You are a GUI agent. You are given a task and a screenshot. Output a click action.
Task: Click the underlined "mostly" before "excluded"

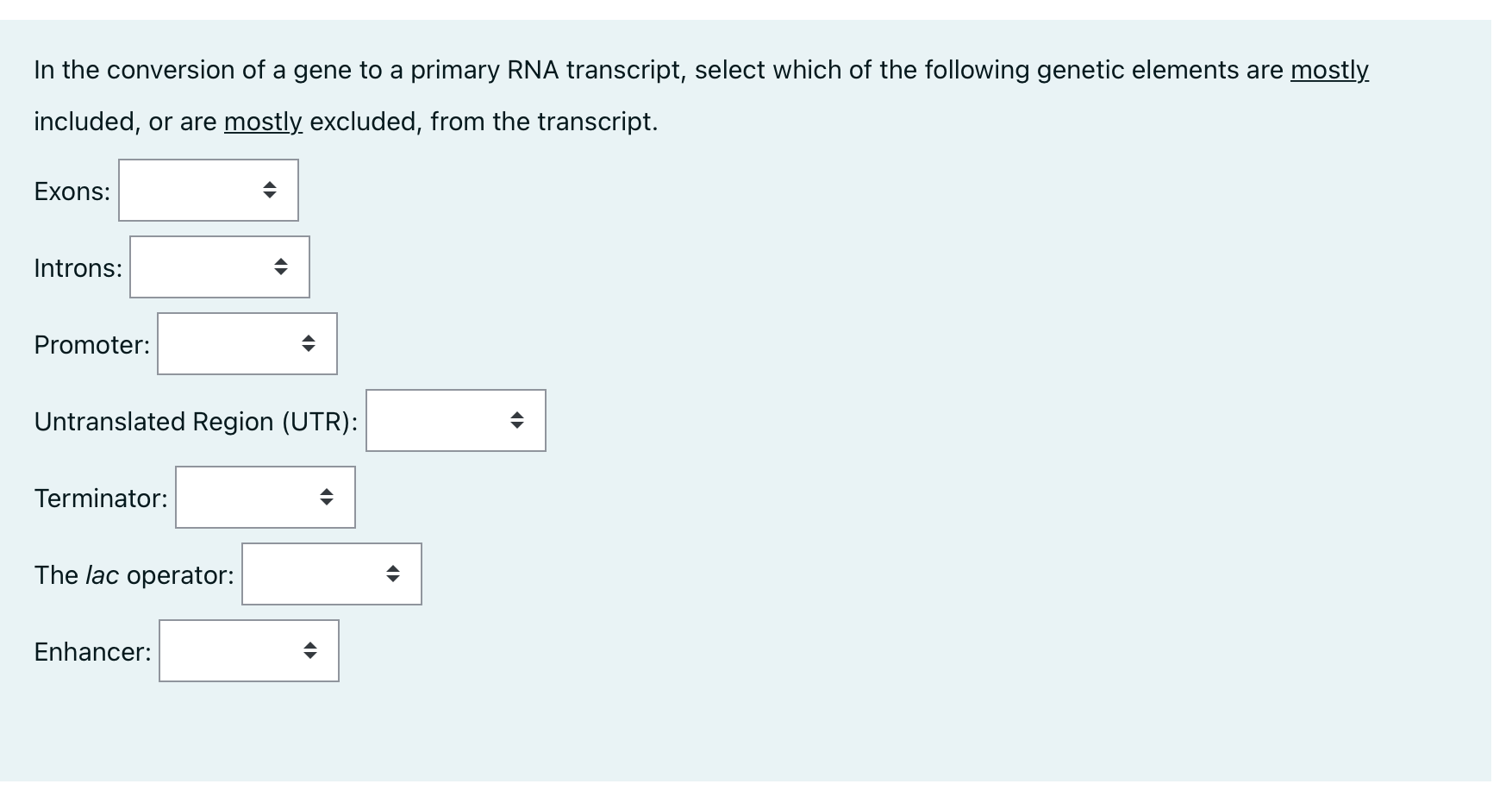pos(263,122)
